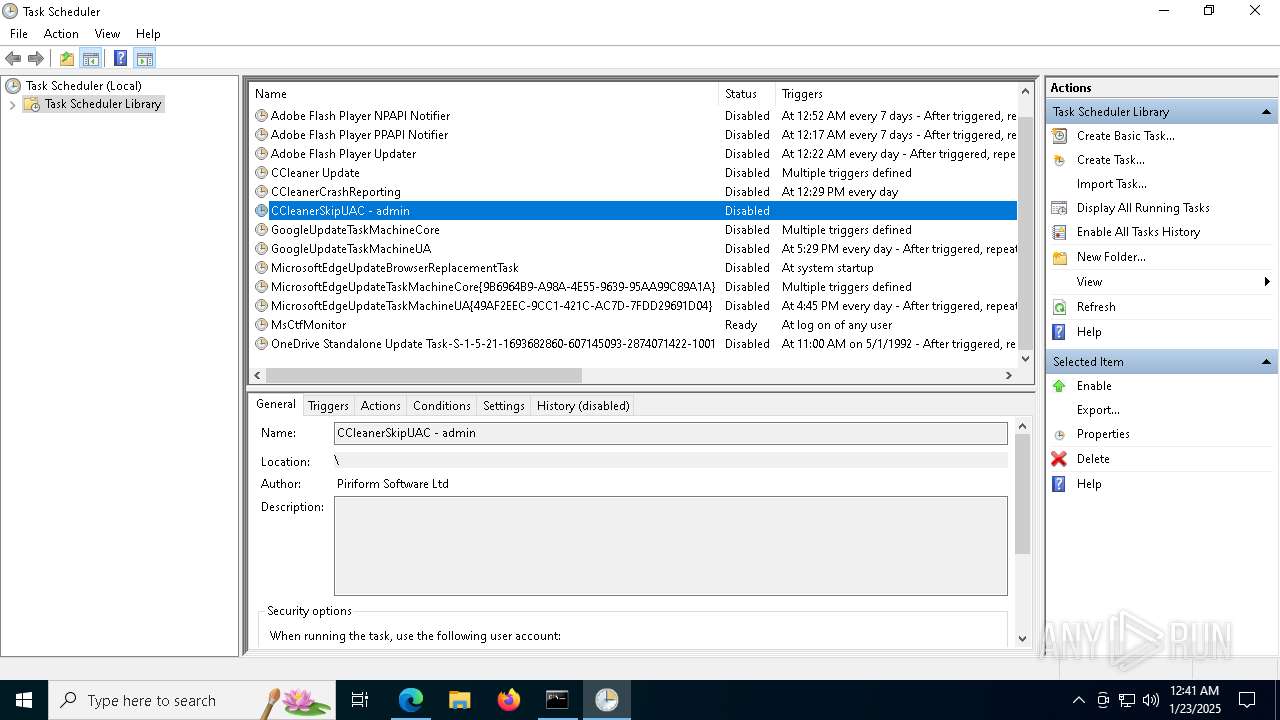Collapse the Task Scheduler Library actions section

[1266, 112]
